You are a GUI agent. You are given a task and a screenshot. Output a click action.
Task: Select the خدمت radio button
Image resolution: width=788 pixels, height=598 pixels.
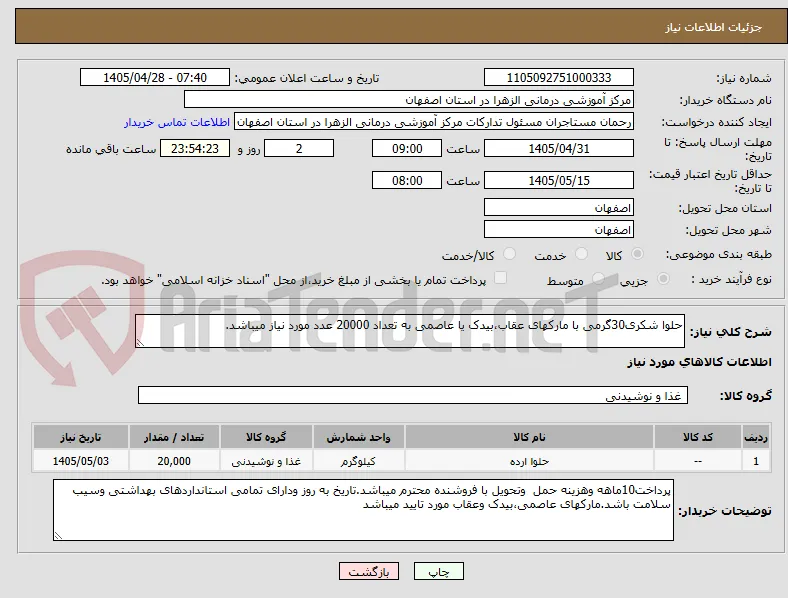pos(581,254)
